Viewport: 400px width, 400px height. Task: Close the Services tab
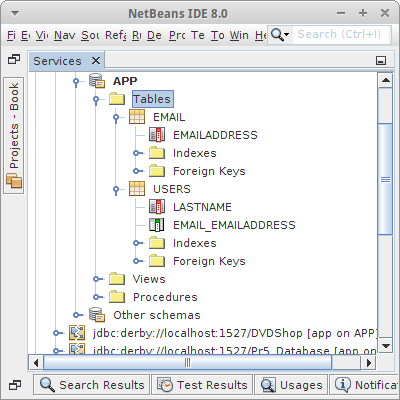coord(96,61)
